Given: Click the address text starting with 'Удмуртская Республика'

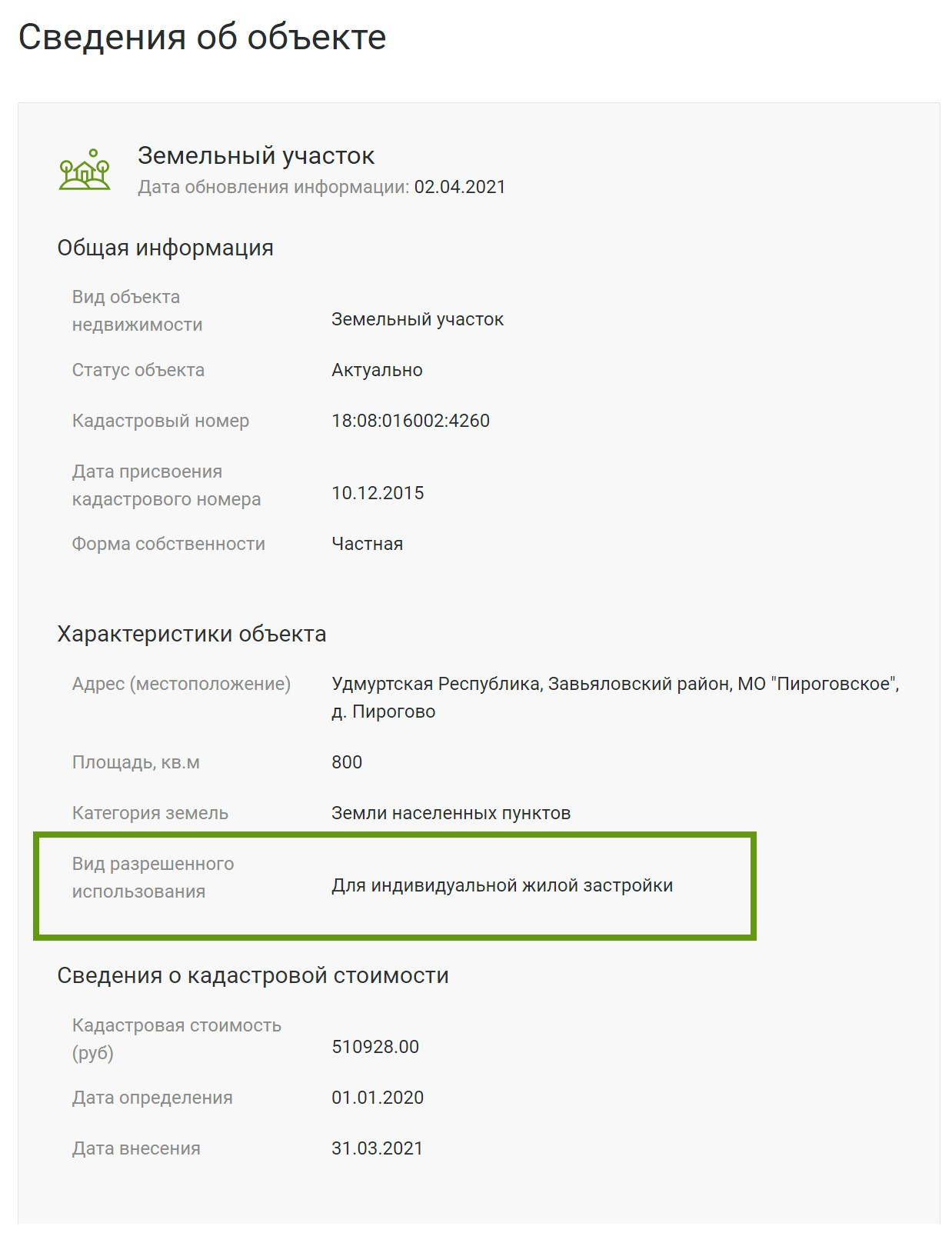Looking at the screenshot, I should point(615,684).
